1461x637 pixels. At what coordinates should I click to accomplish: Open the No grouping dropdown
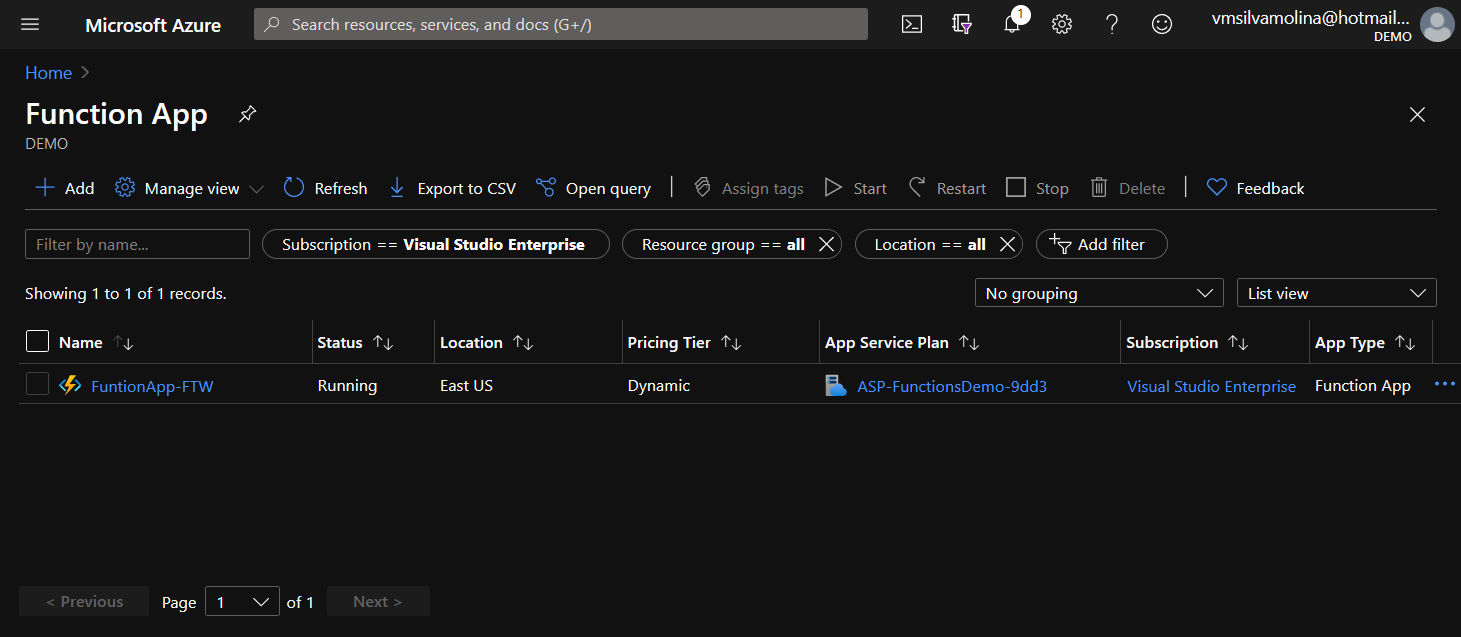1099,293
